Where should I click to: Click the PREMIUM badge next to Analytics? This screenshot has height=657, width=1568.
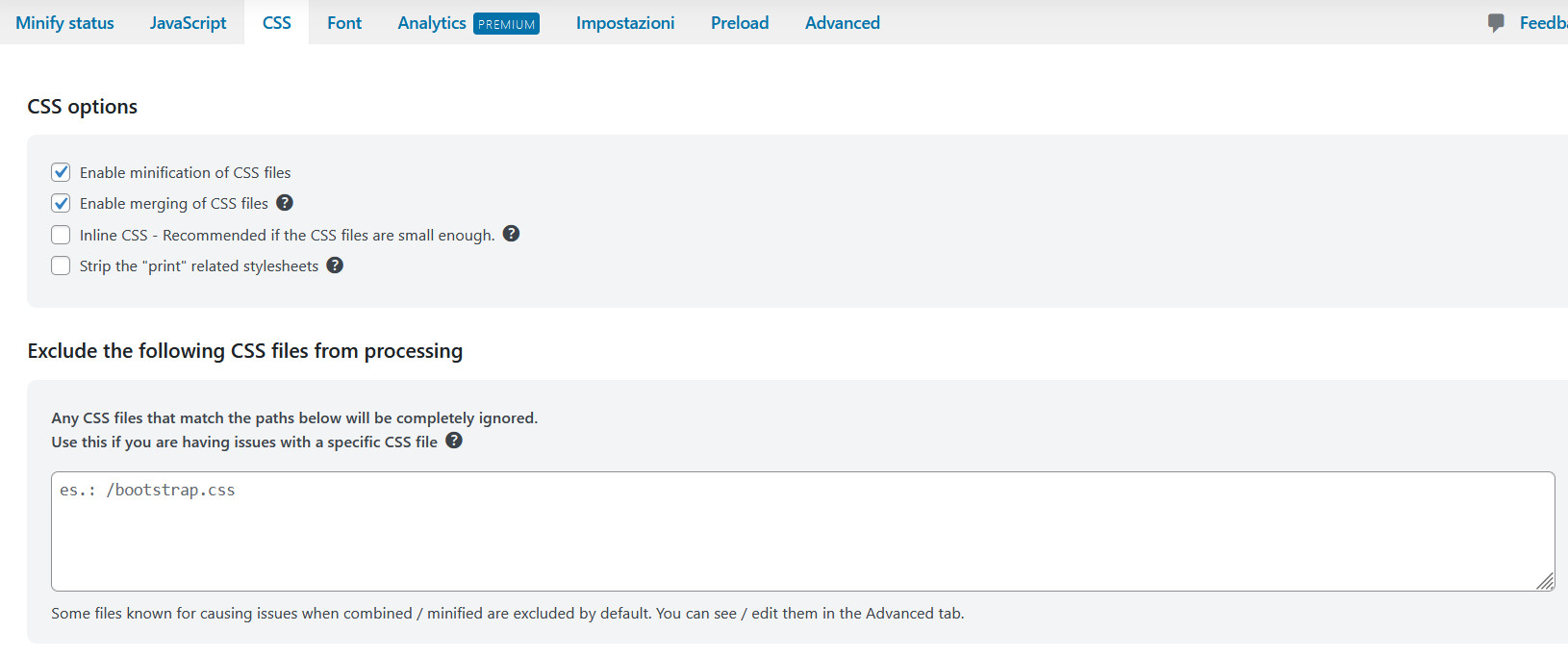(x=506, y=23)
